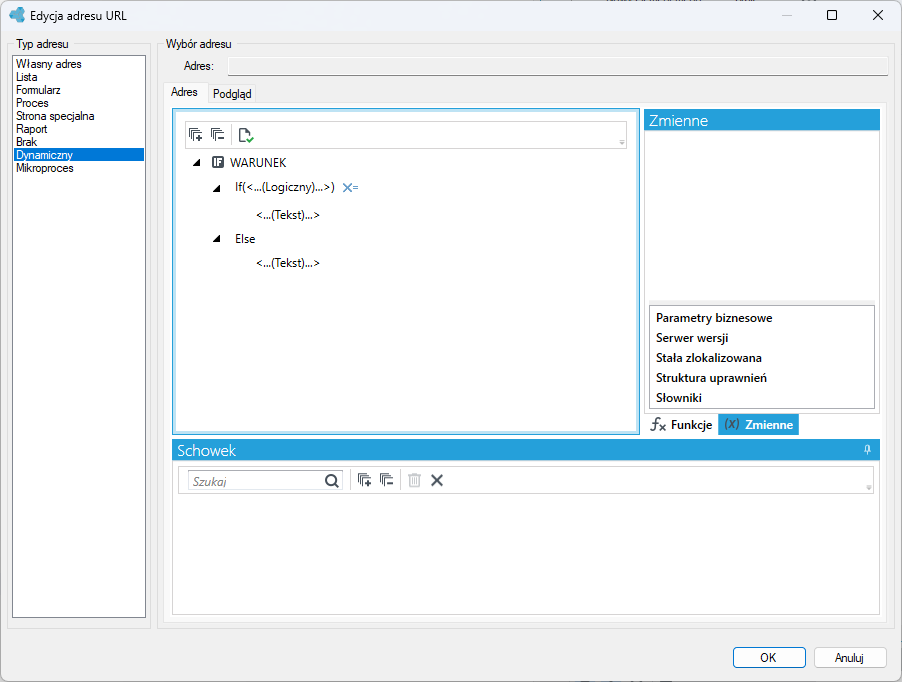Click the trash delete icon in Schowek
The image size is (902, 682).
click(x=414, y=480)
